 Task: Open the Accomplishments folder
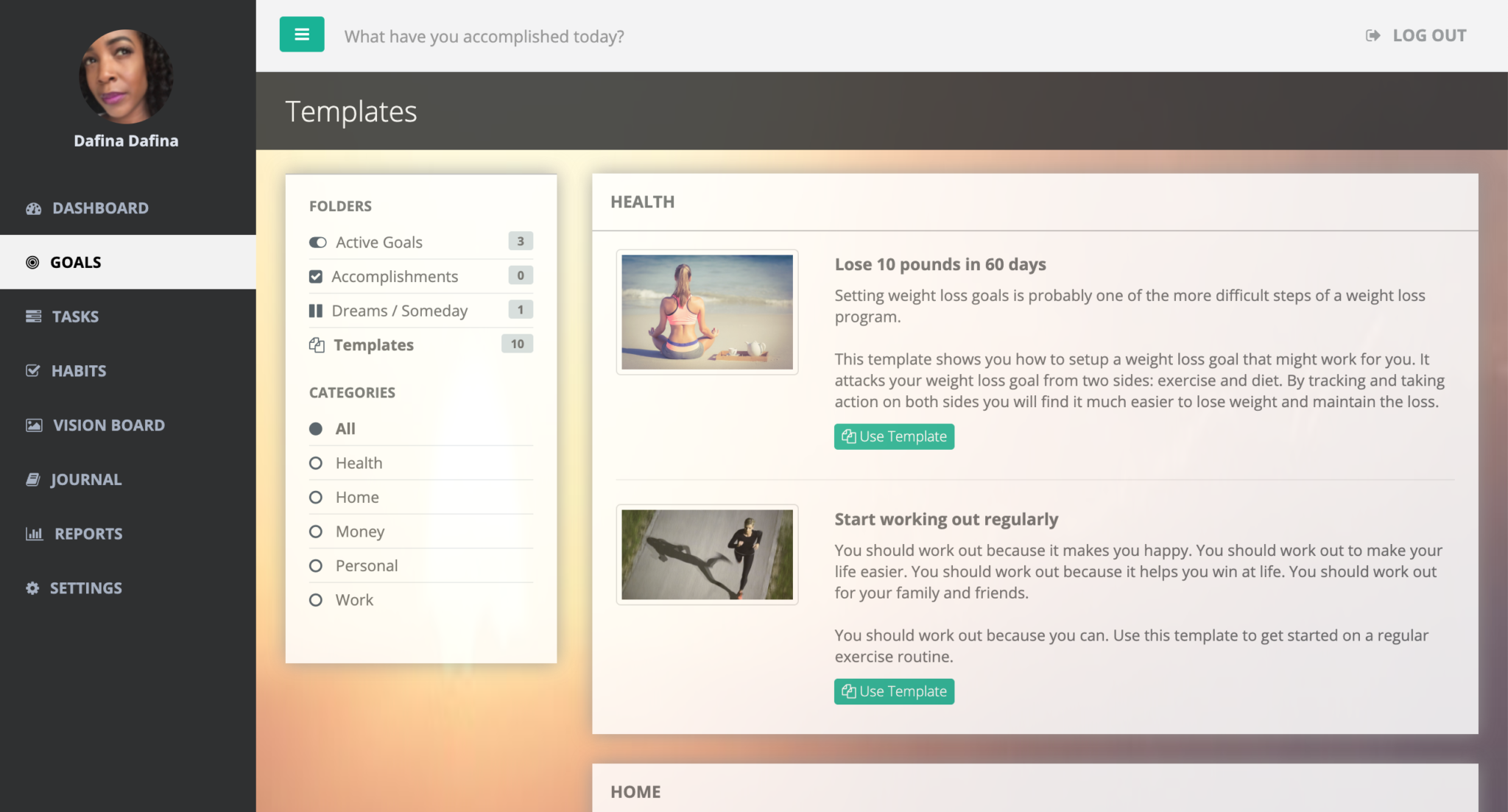click(x=421, y=277)
